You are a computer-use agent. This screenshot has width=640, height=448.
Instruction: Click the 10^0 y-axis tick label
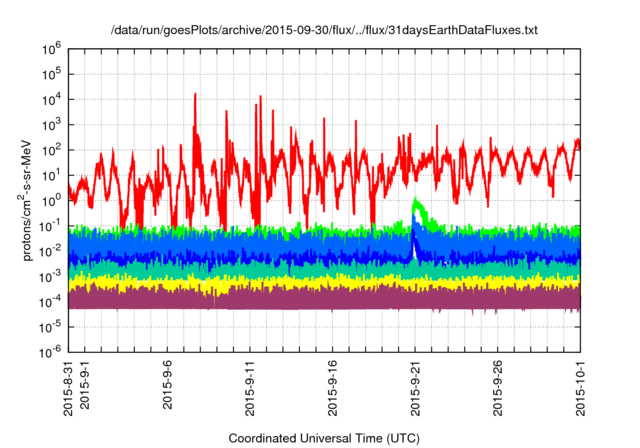51,201
